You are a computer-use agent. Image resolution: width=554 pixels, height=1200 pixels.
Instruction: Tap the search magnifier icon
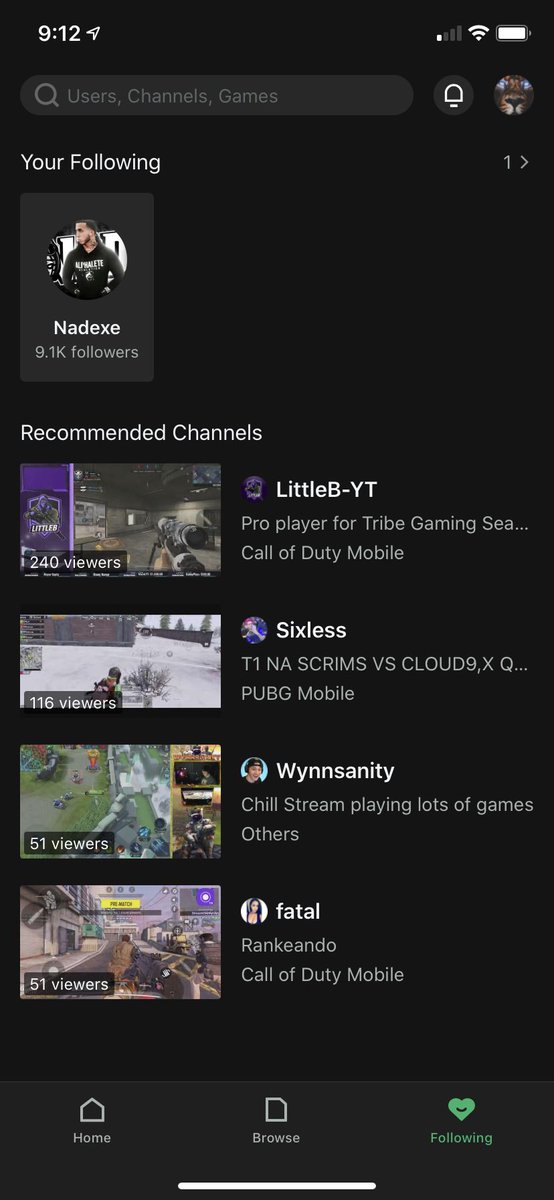click(x=46, y=96)
